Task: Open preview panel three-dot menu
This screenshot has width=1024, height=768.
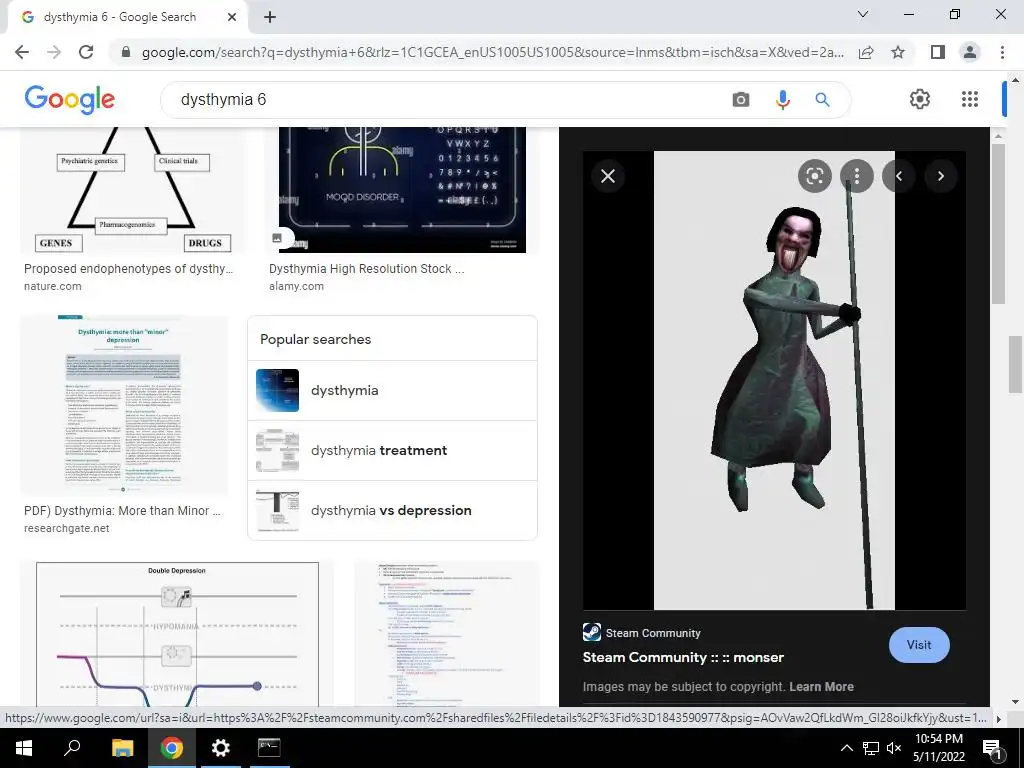Action: tap(857, 176)
